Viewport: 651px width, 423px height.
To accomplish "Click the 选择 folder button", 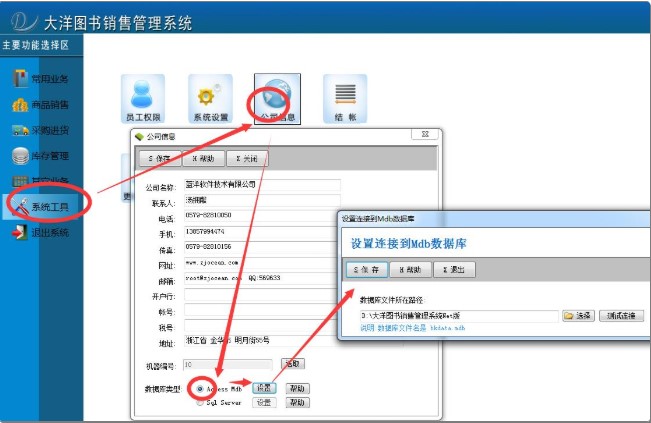I will coord(578,316).
